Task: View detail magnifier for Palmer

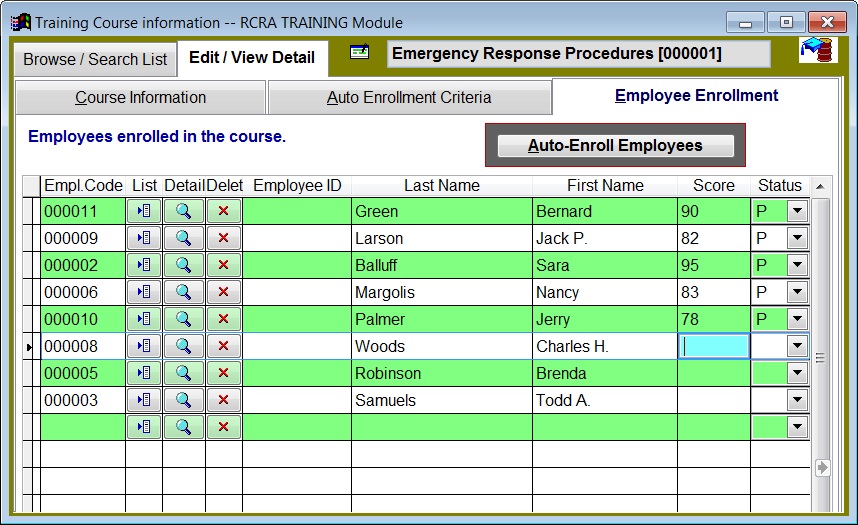Action: [x=184, y=319]
